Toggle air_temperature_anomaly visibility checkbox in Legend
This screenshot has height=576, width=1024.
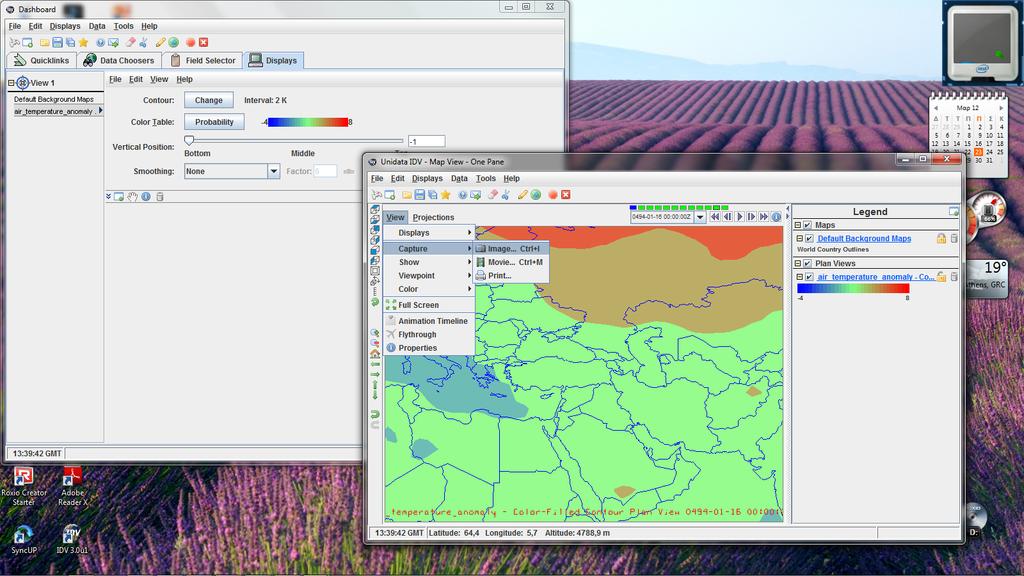coord(809,277)
